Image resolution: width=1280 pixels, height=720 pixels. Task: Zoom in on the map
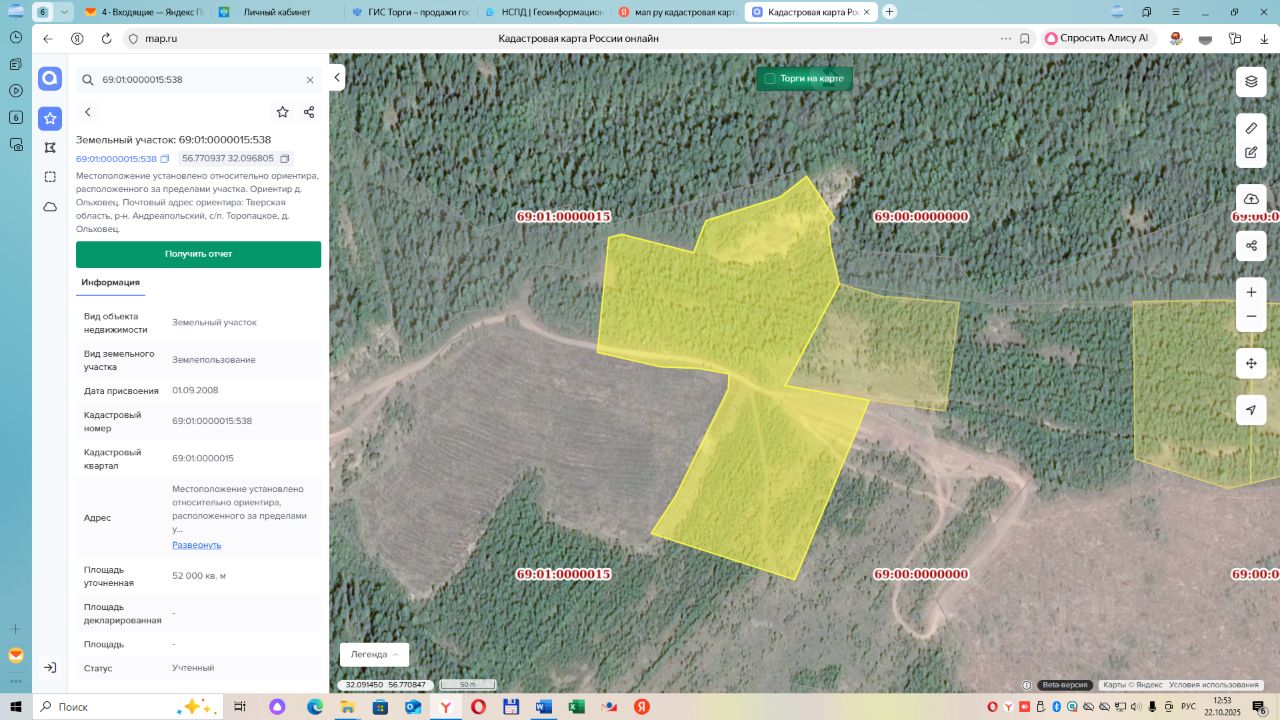tap(1251, 292)
